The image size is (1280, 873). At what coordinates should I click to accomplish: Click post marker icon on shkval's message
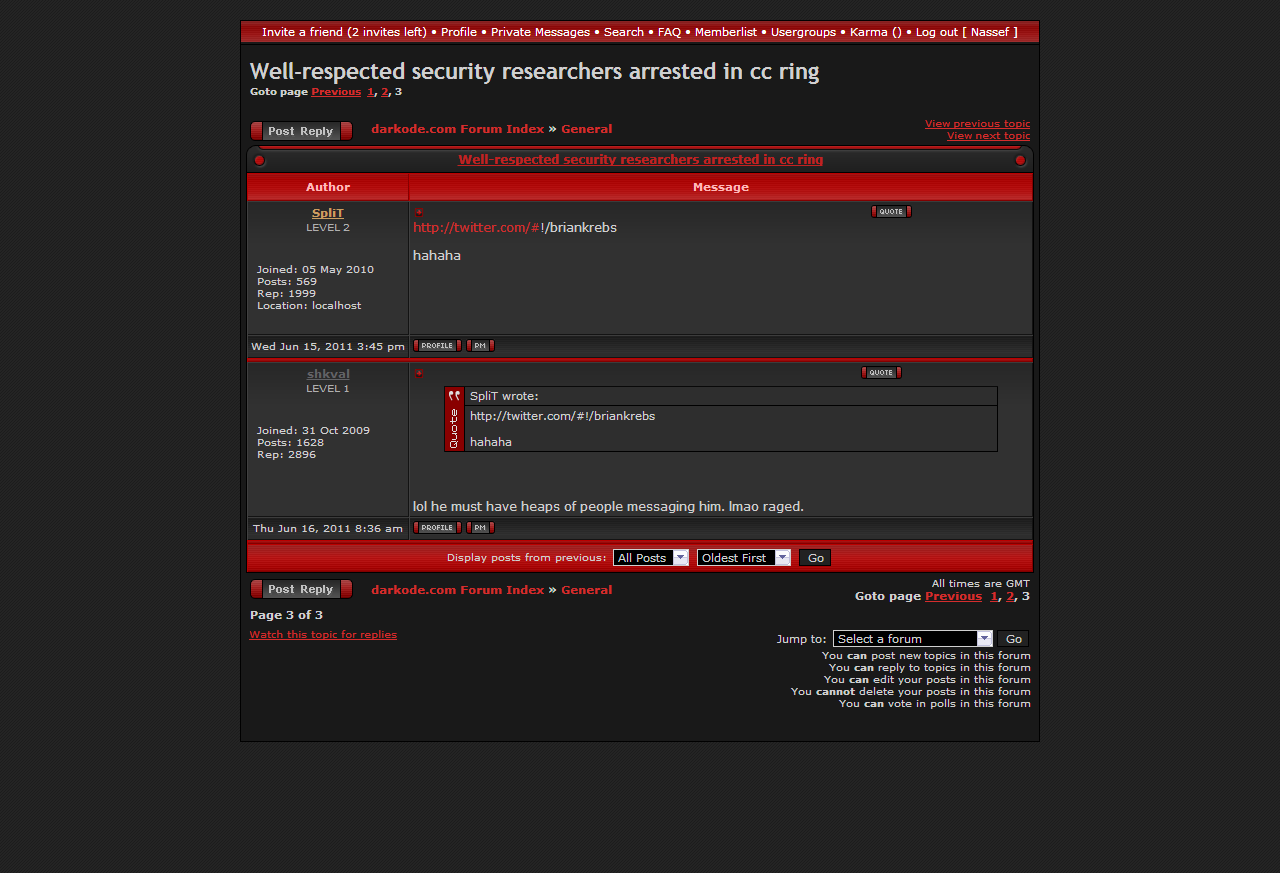tap(419, 374)
